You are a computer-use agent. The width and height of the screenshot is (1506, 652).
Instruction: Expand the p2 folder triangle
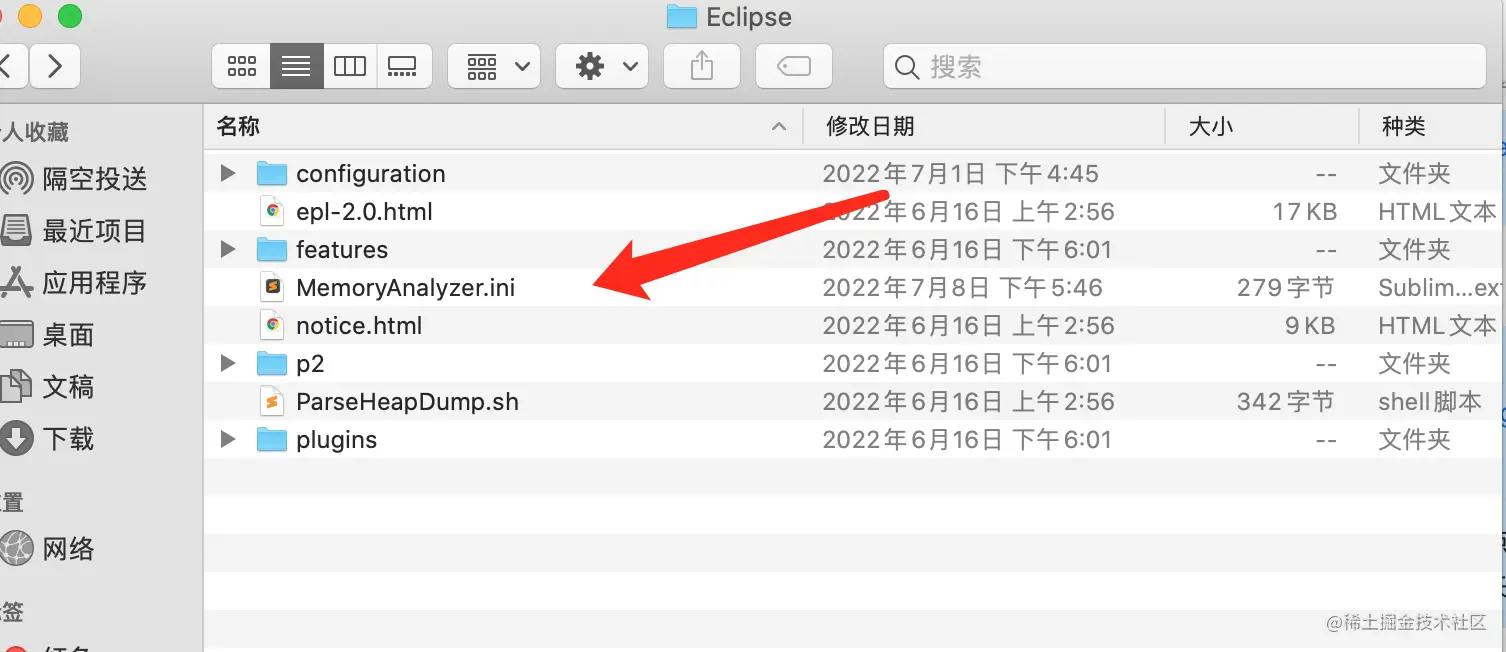(228, 363)
